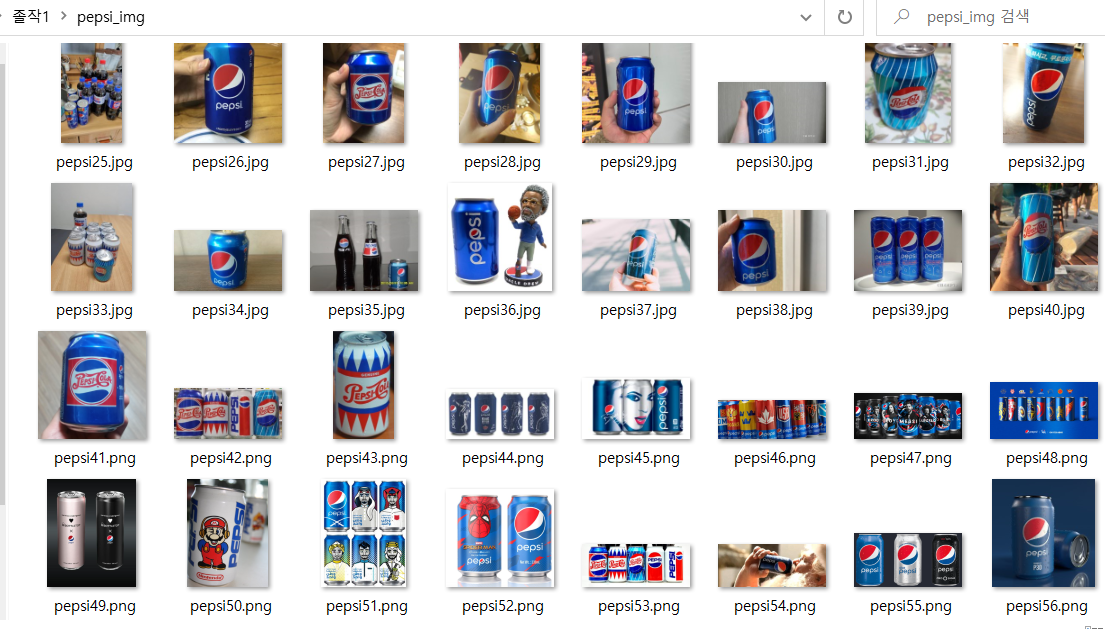1105x629 pixels.
Task: Select the pepsi55.png thumbnail
Action: coord(908,560)
